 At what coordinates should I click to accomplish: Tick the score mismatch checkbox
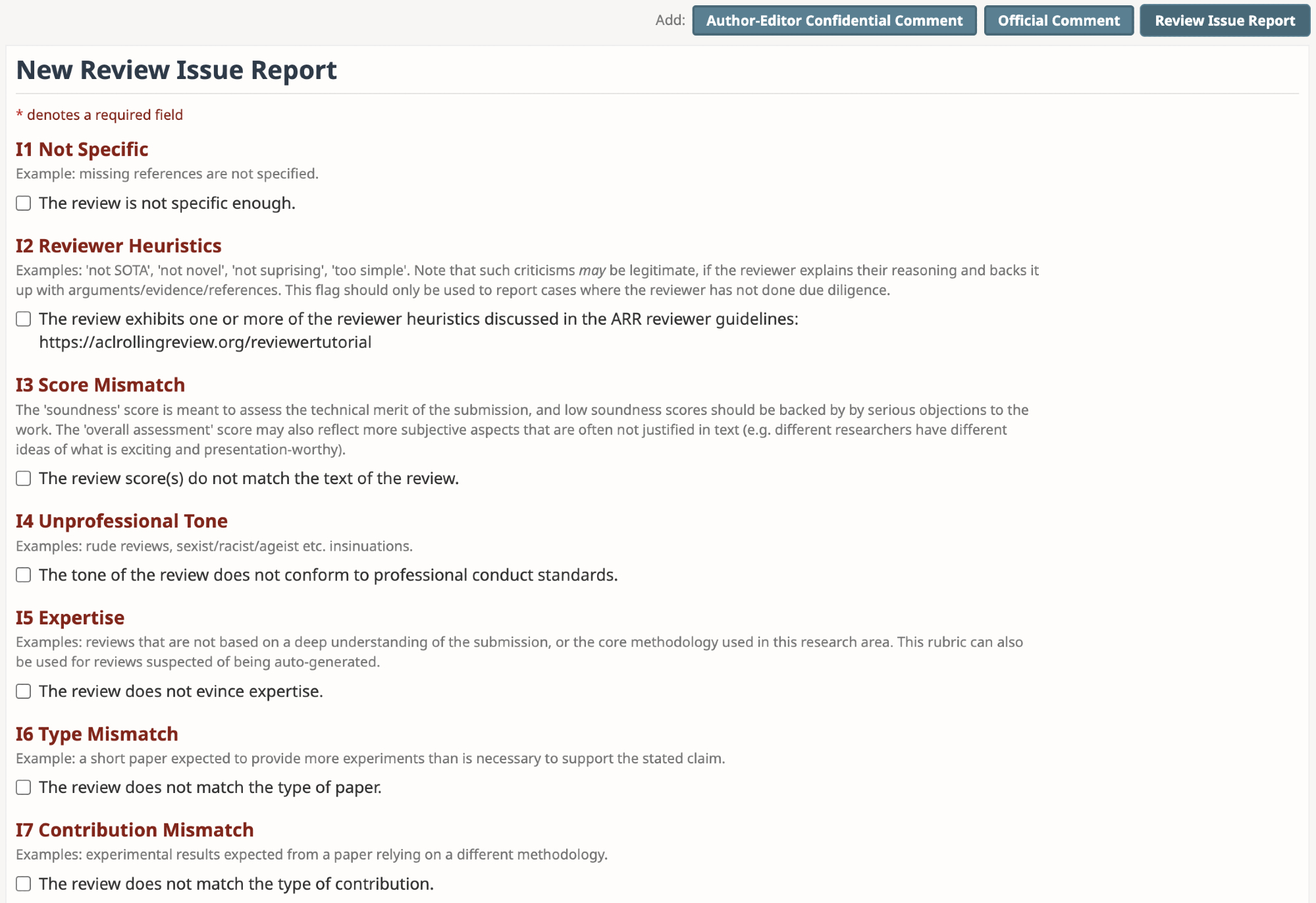[24, 479]
